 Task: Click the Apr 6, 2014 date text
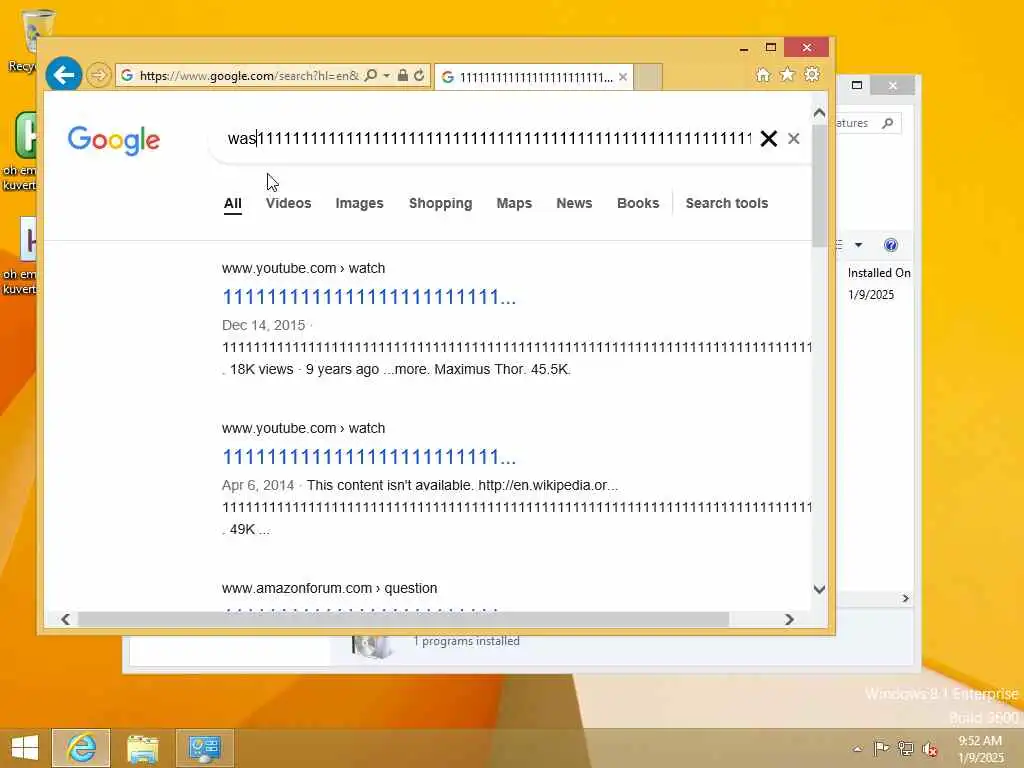pyautogui.click(x=258, y=485)
